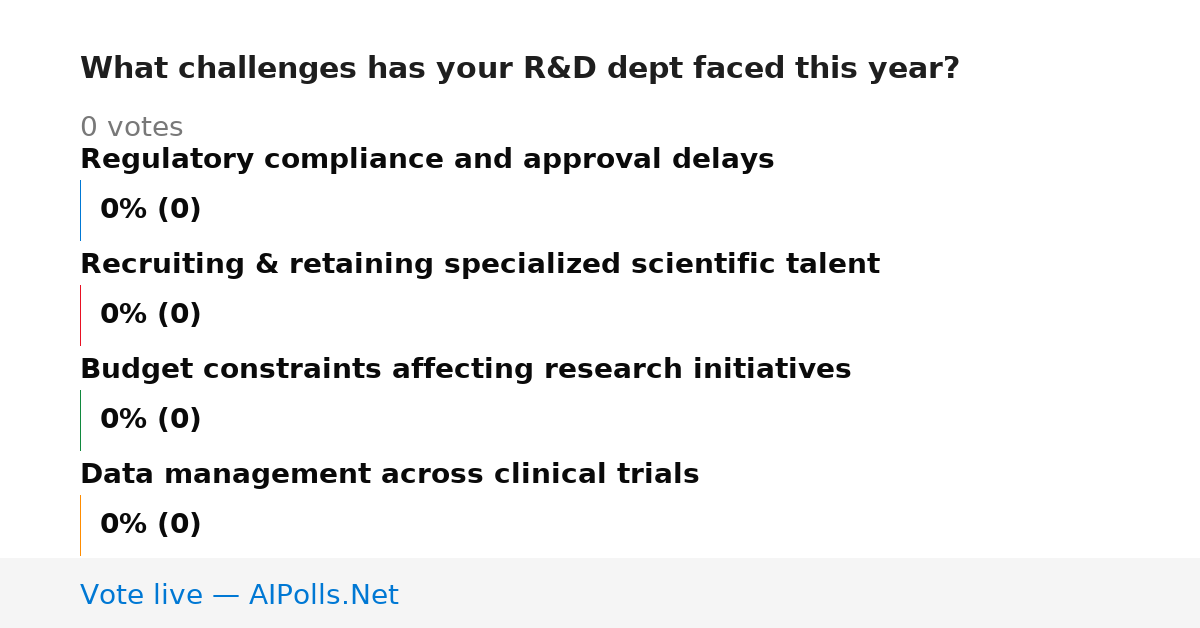Image resolution: width=1200 pixels, height=628 pixels.
Task: Click 0% (0) result under Recruiting talent
Action: coord(150,315)
